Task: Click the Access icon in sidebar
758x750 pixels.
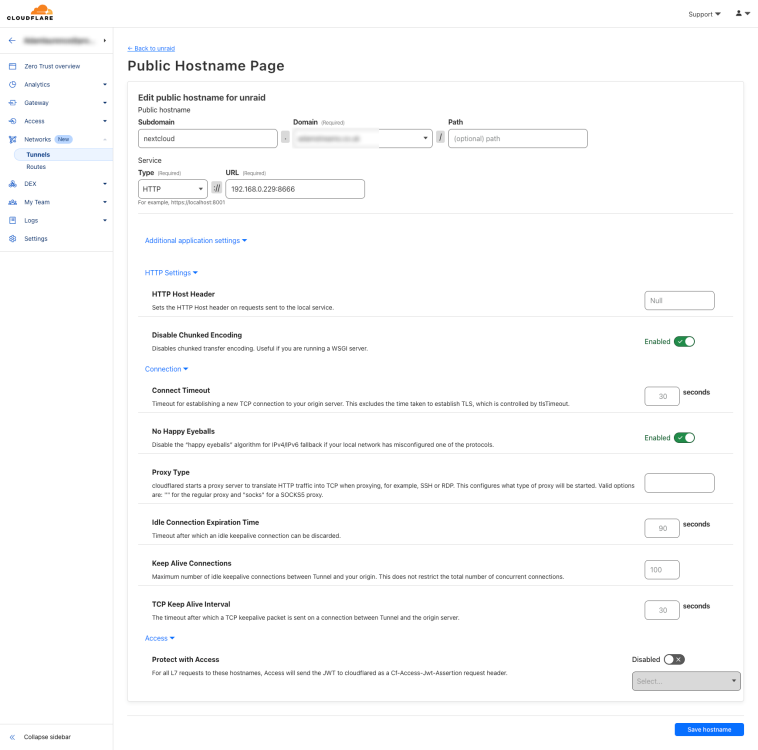Action: pos(13,121)
